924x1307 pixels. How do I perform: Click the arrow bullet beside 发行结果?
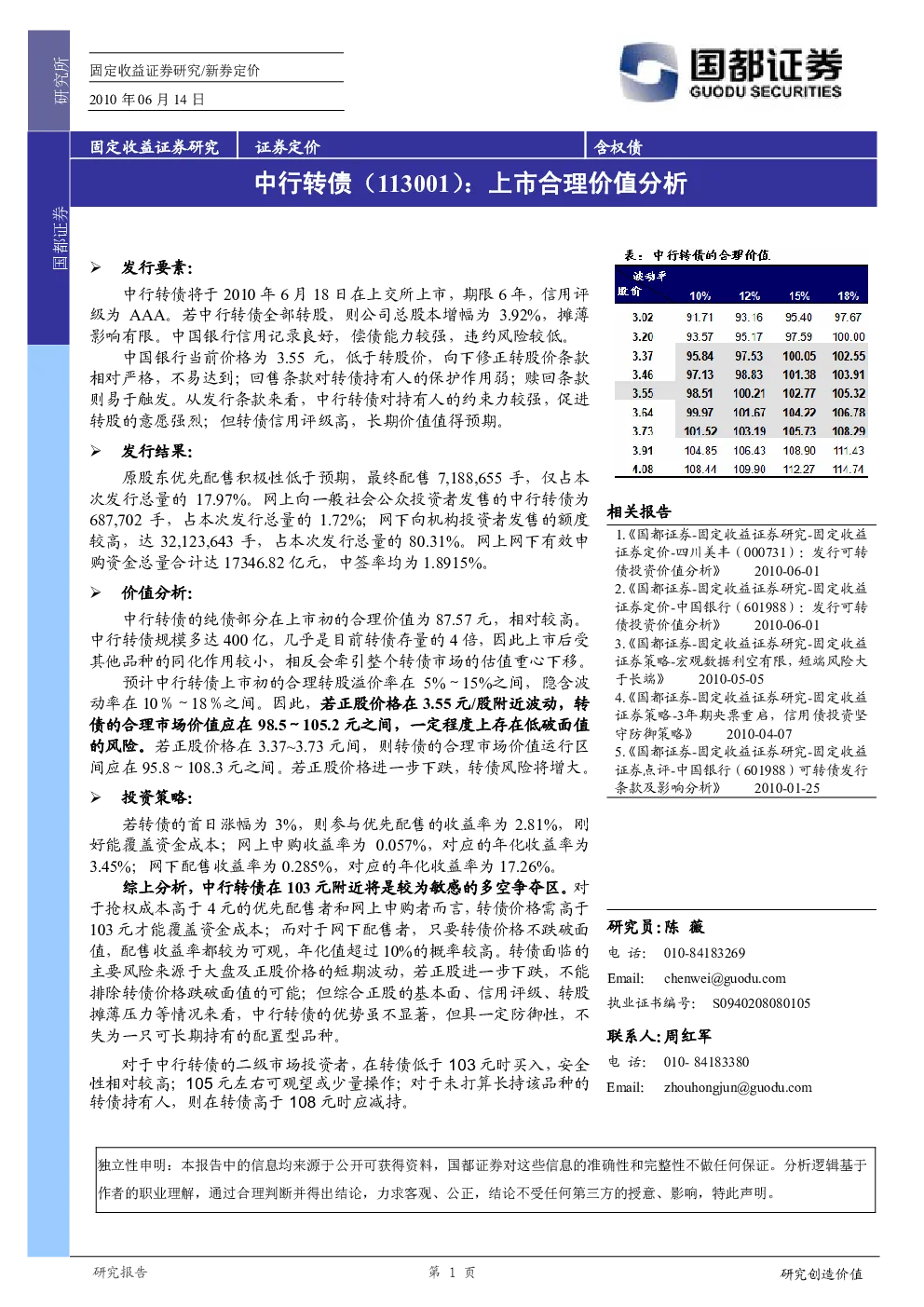[x=96, y=452]
